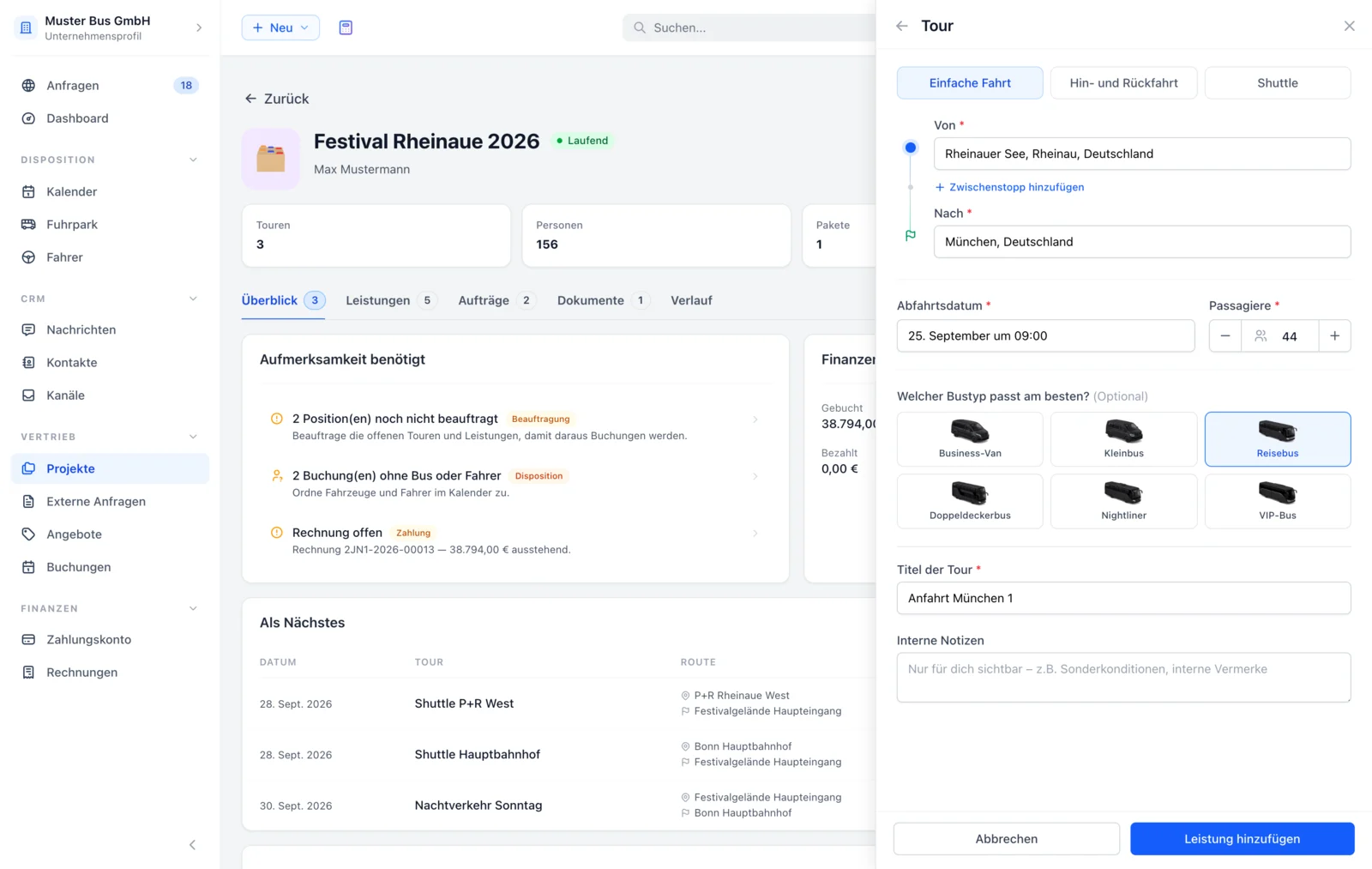Select Einfache Fahrt trip type
Screen dimensions: 1372x869
pos(970,83)
